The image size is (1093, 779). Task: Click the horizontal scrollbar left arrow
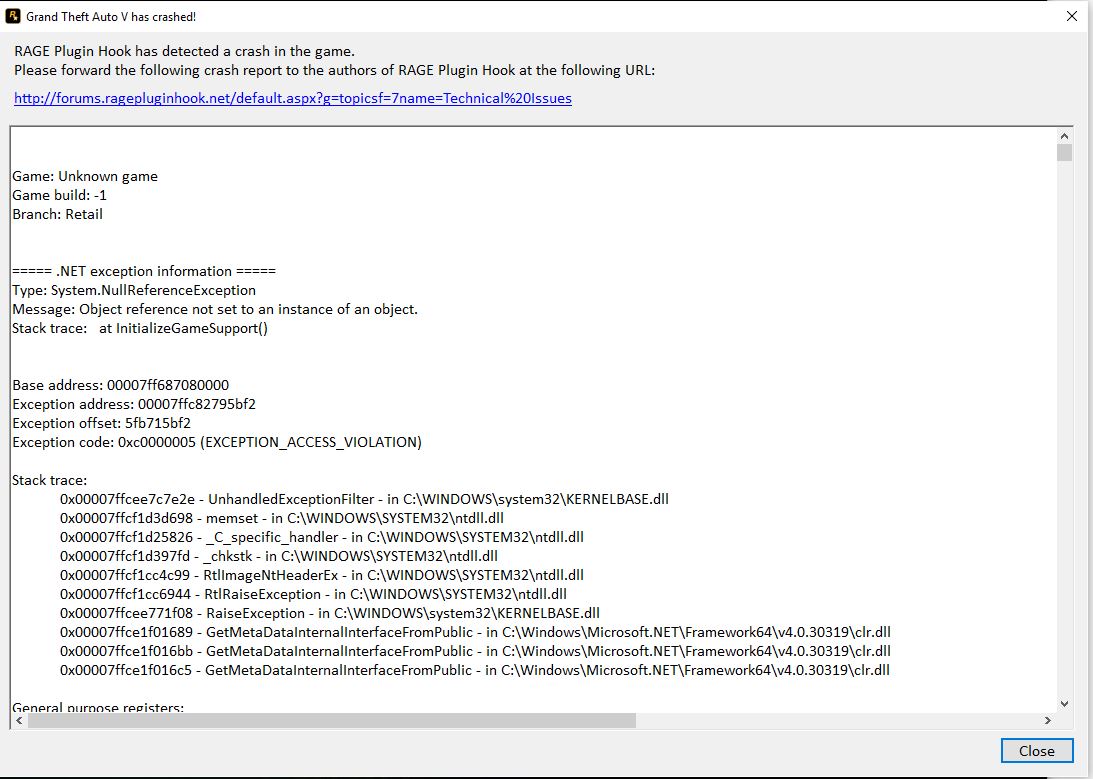click(19, 720)
